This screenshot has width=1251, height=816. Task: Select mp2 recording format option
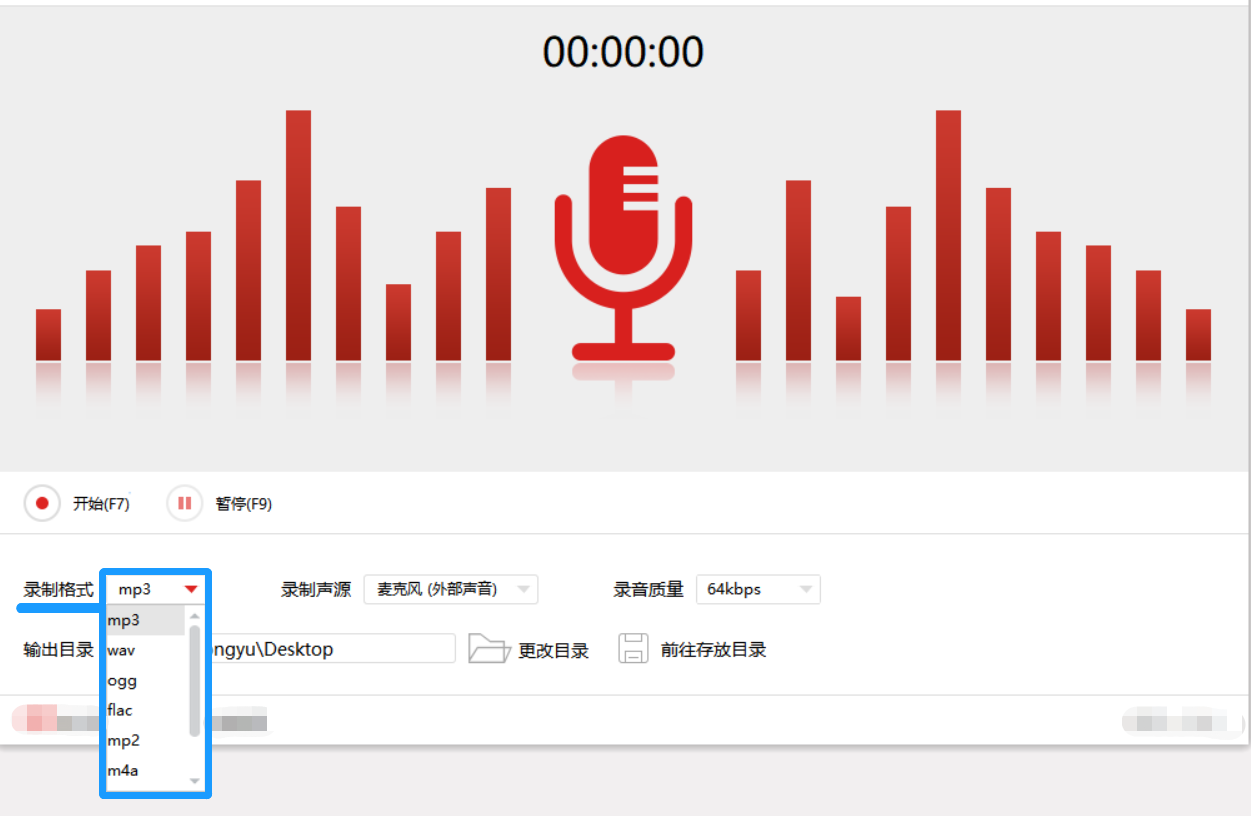[122, 741]
